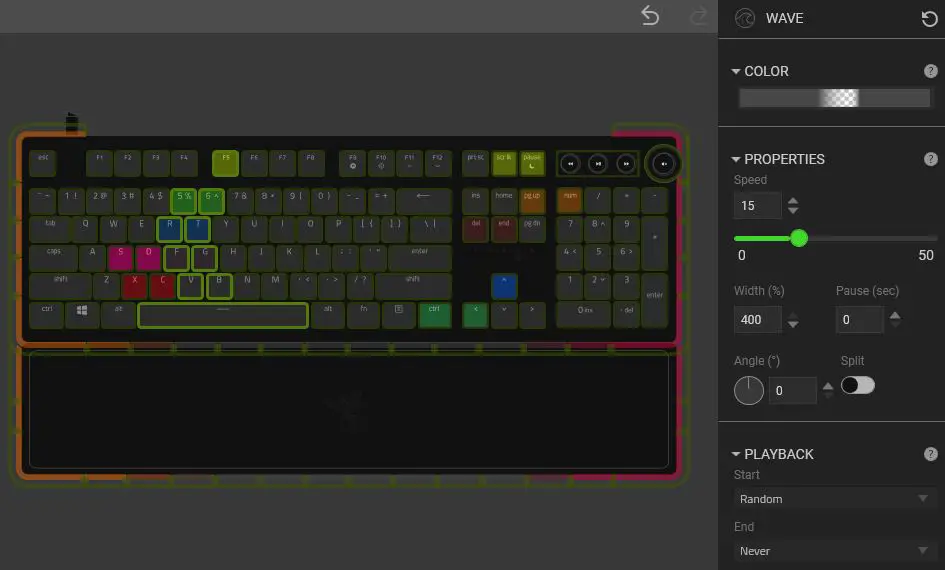The height and width of the screenshot is (570, 945).
Task: Increase the Speed value with up arrow
Action: 793,201
